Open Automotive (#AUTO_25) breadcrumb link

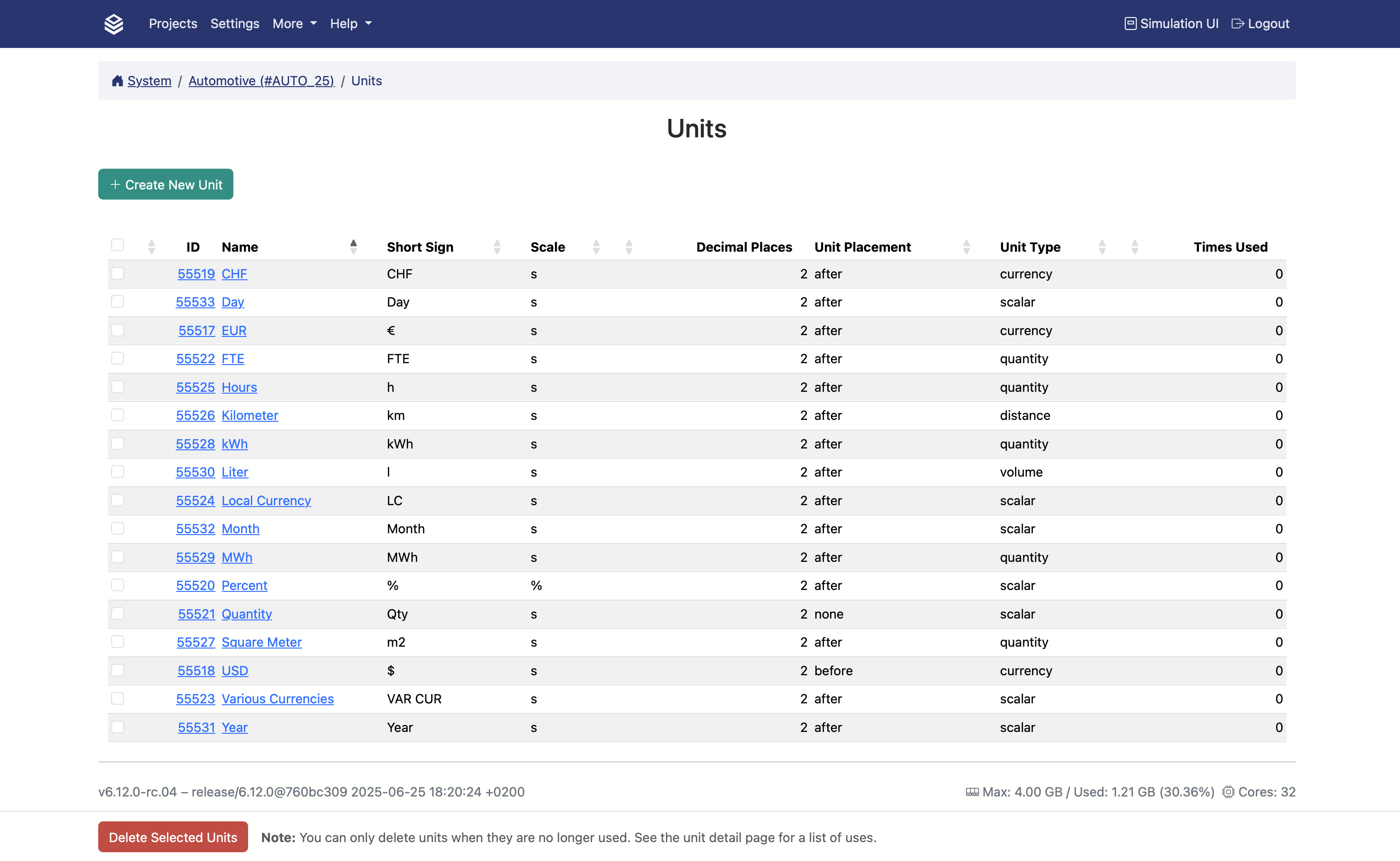pyautogui.click(x=261, y=81)
